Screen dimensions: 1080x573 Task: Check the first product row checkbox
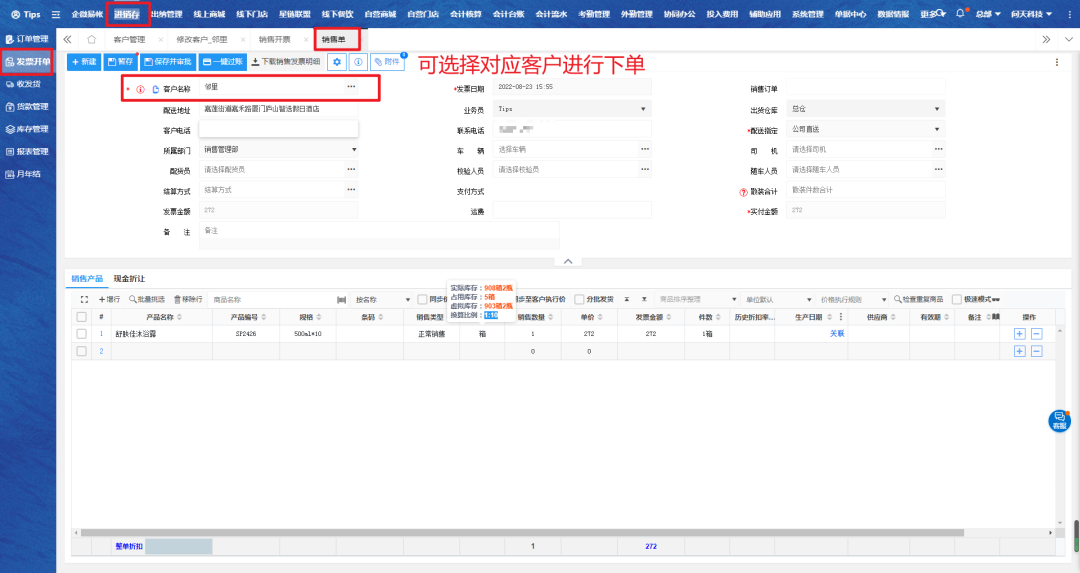[x=82, y=334]
